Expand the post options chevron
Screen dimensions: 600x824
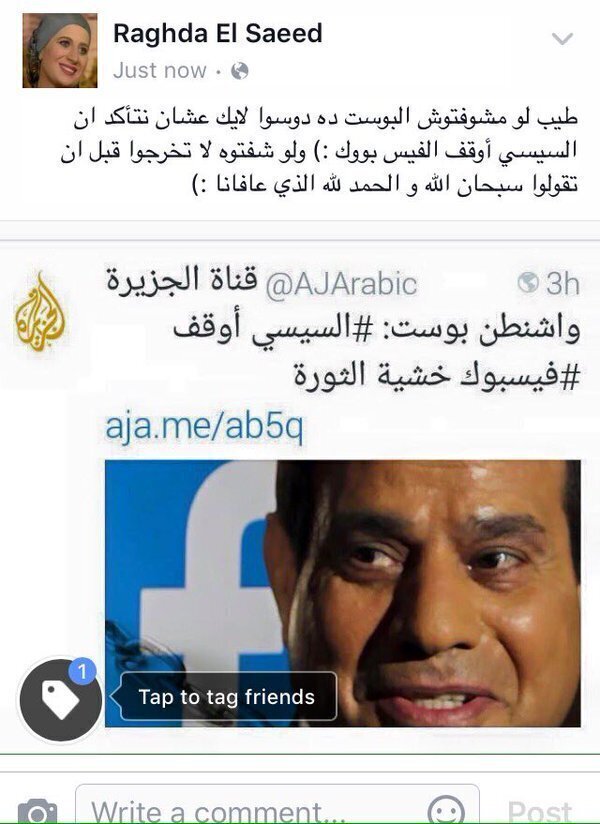click(x=562, y=38)
